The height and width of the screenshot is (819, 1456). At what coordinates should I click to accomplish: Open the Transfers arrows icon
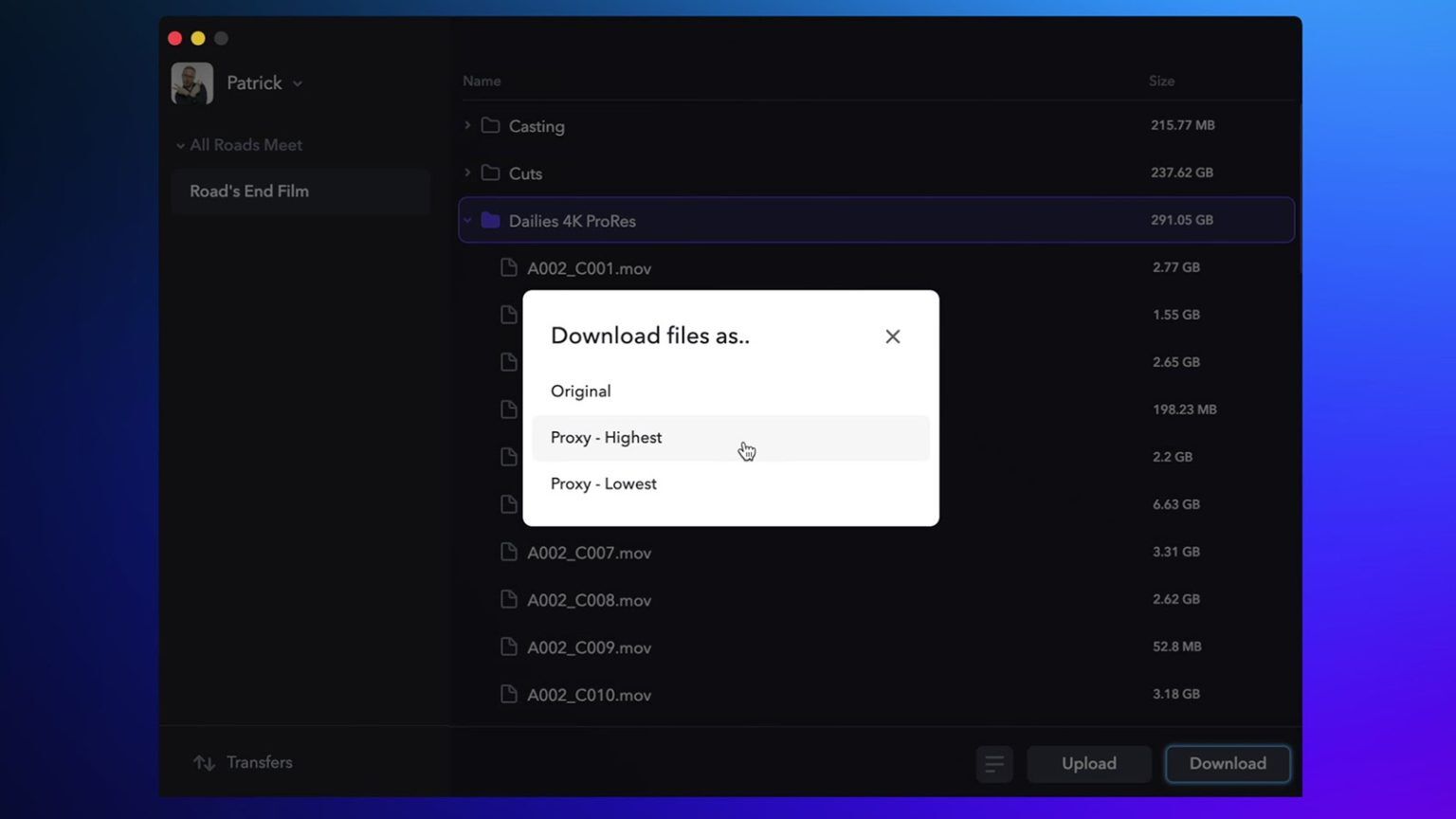click(x=204, y=763)
